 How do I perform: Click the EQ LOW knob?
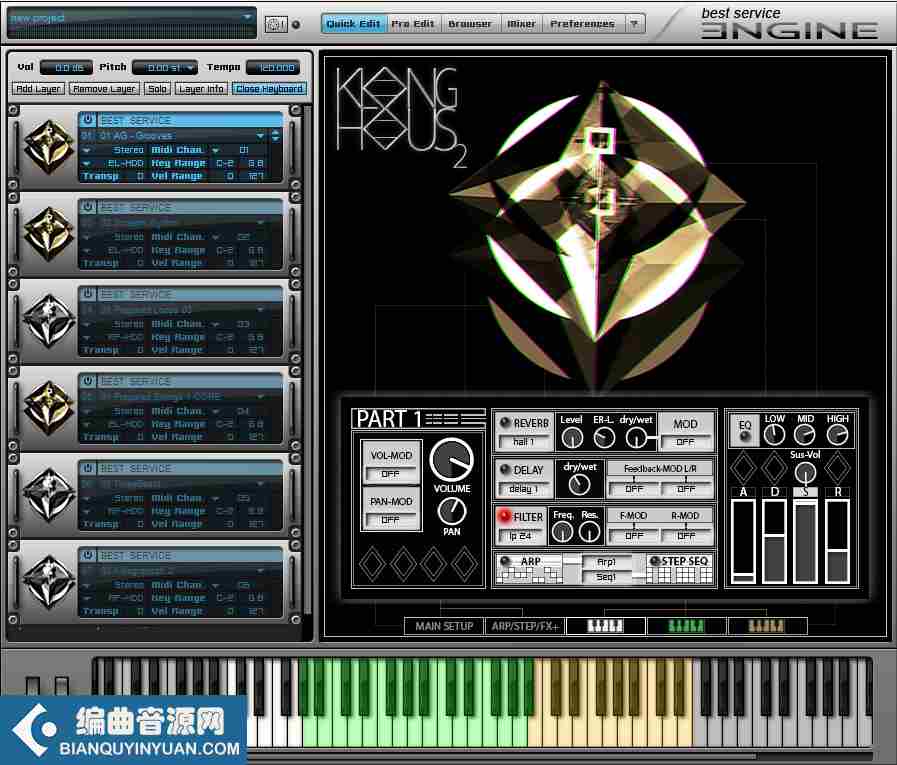coord(773,434)
